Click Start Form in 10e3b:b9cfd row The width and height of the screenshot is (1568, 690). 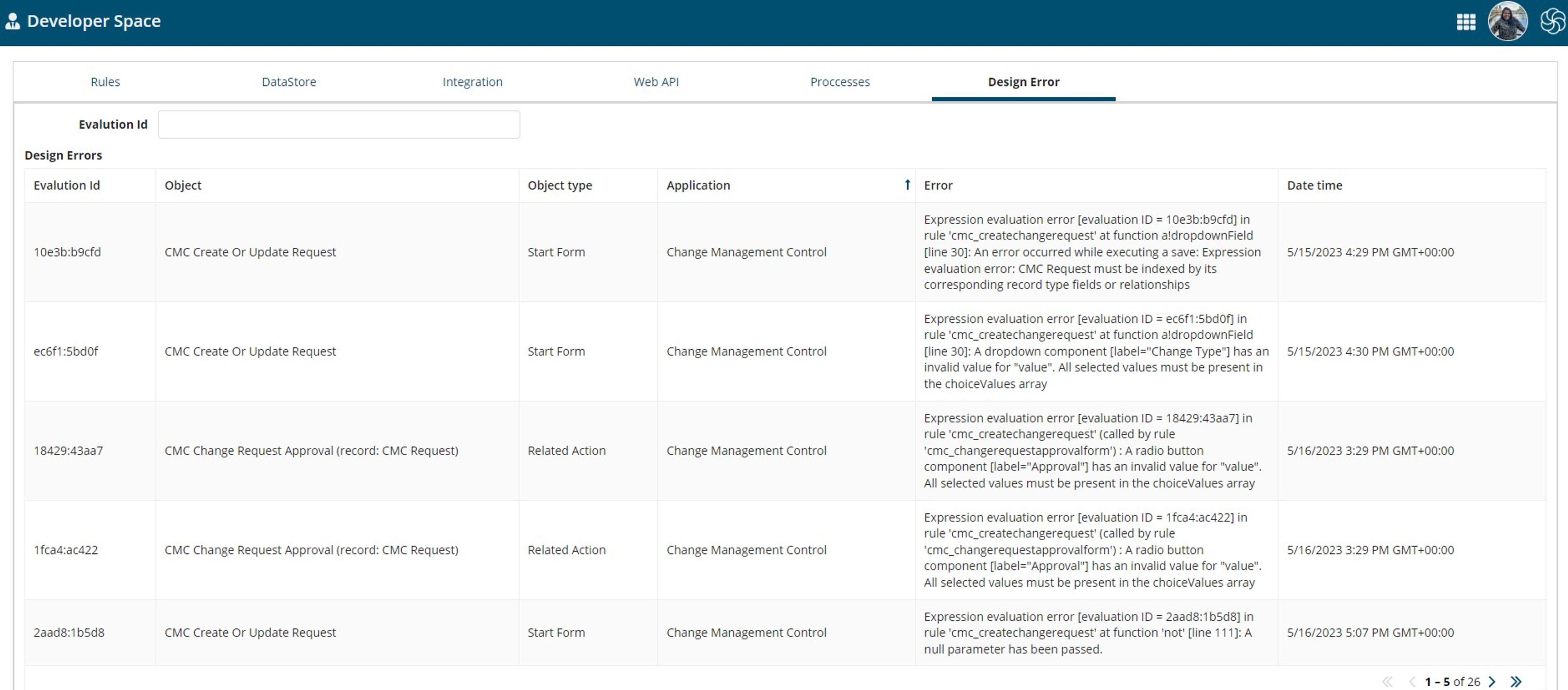coord(556,252)
